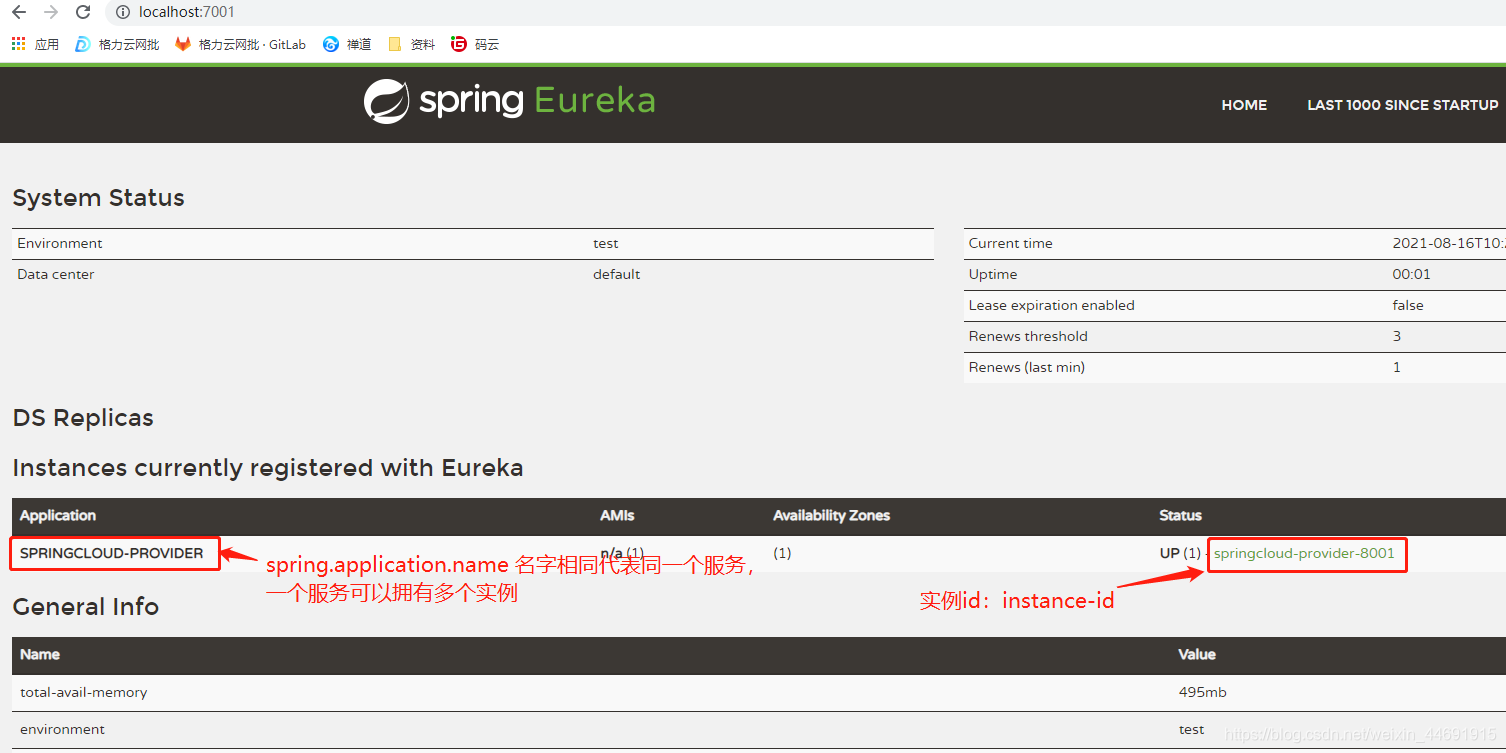Image resolution: width=1506 pixels, height=753 pixels.
Task: Click the Renews threshold label
Action: pyautogui.click(x=1028, y=337)
